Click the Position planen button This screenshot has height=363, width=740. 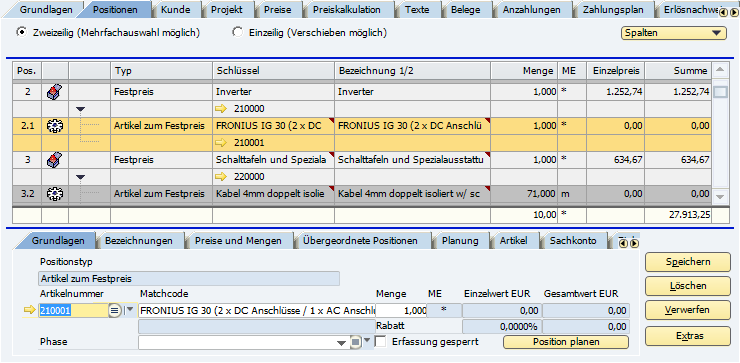[566, 342]
